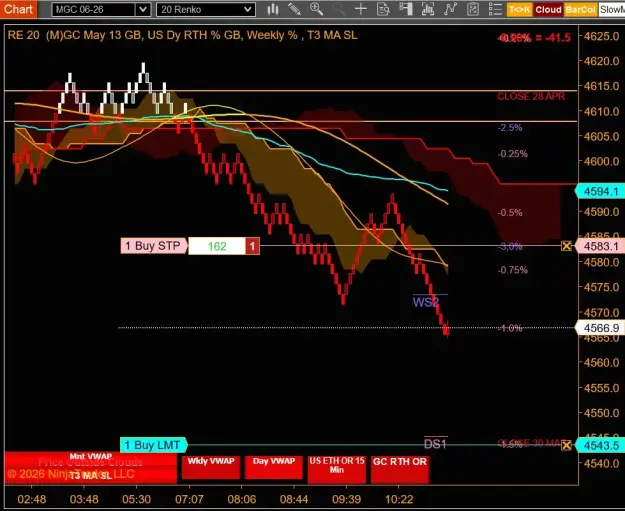Click the 4594.1 cyan price marker
This screenshot has width=625, height=511.
601,191
